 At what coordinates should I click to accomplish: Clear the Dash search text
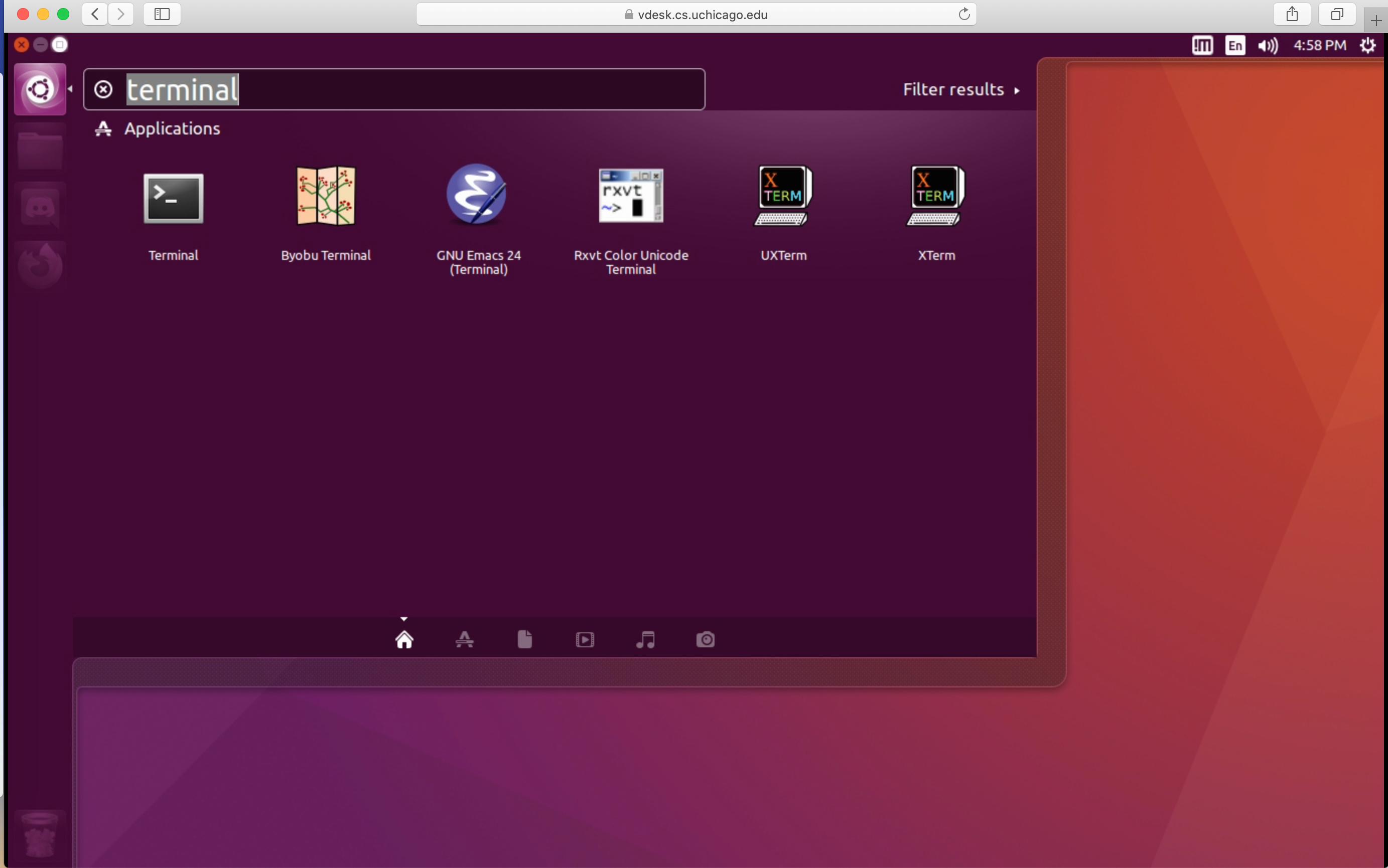pos(103,89)
